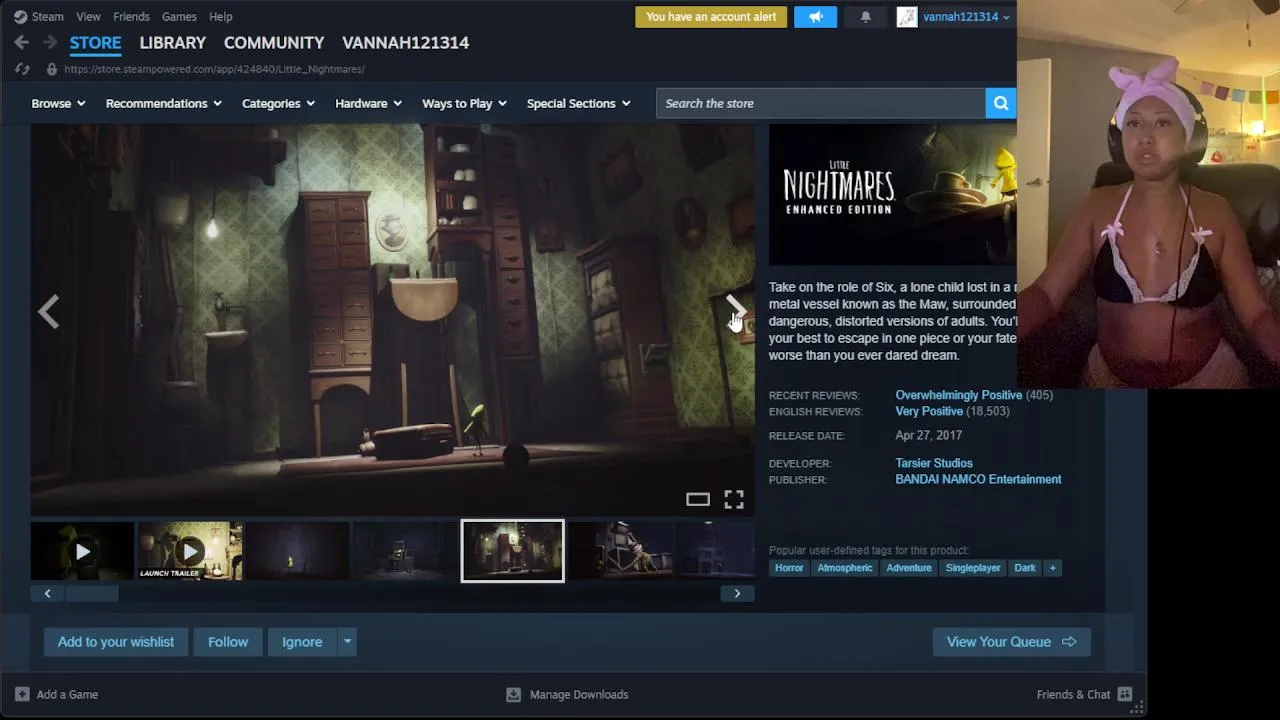Click the Little Nightmares Enhanced Edition header image
The width and height of the screenshot is (1280, 720).
pos(892,195)
